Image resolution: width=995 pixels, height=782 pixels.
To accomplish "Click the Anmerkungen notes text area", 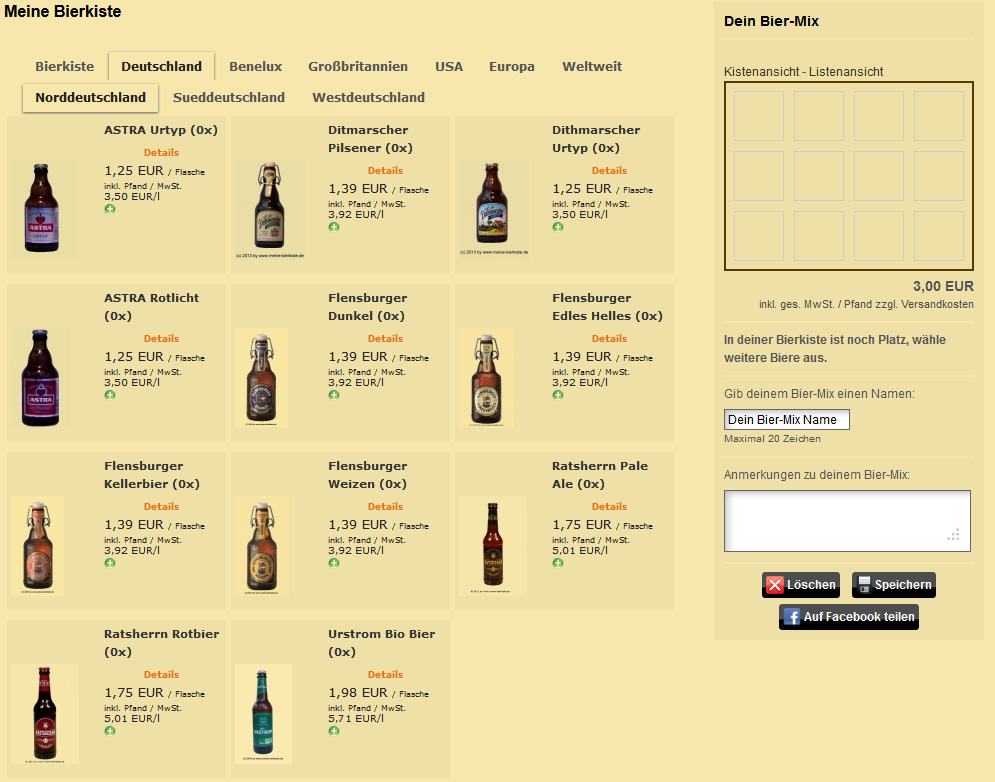I will (847, 520).
